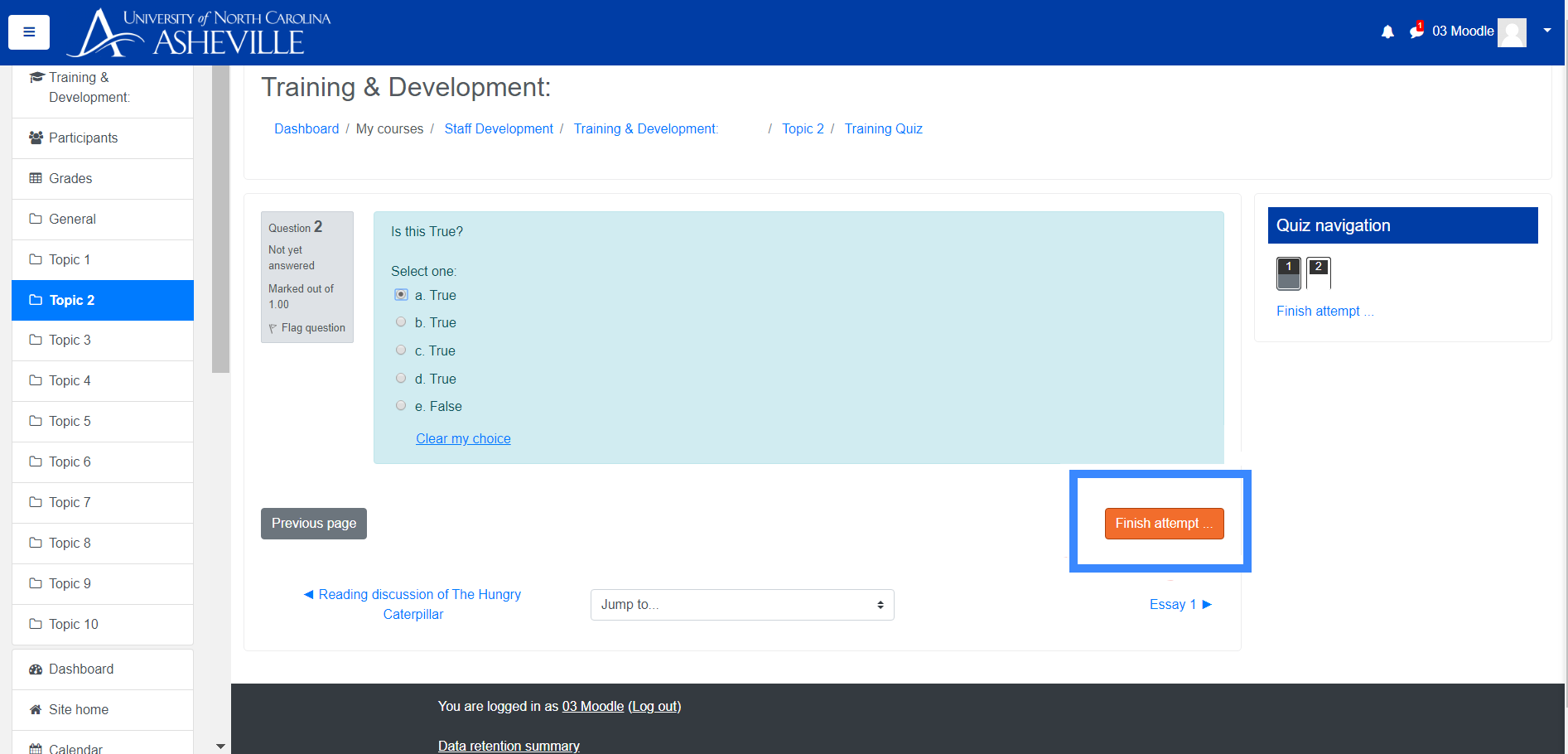Screen dimensions: 1568x754
Task: Open Grades in the sidebar
Action: coord(70,179)
